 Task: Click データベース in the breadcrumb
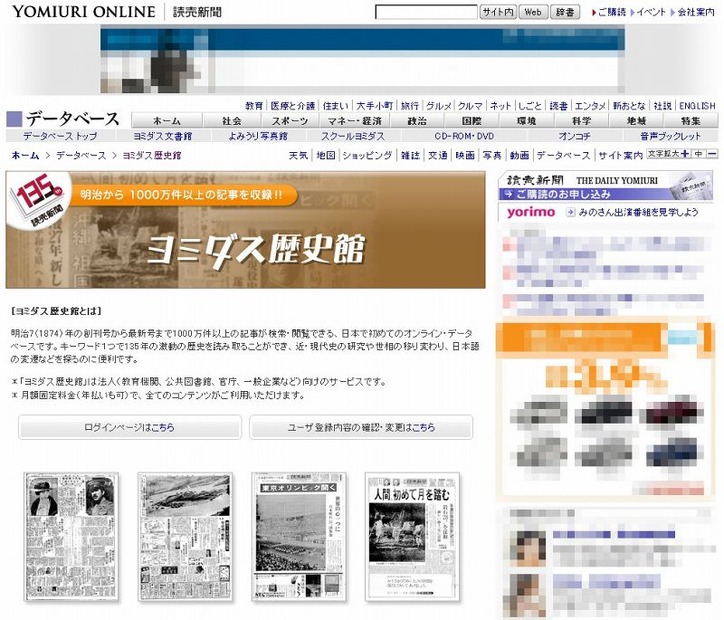point(81,155)
